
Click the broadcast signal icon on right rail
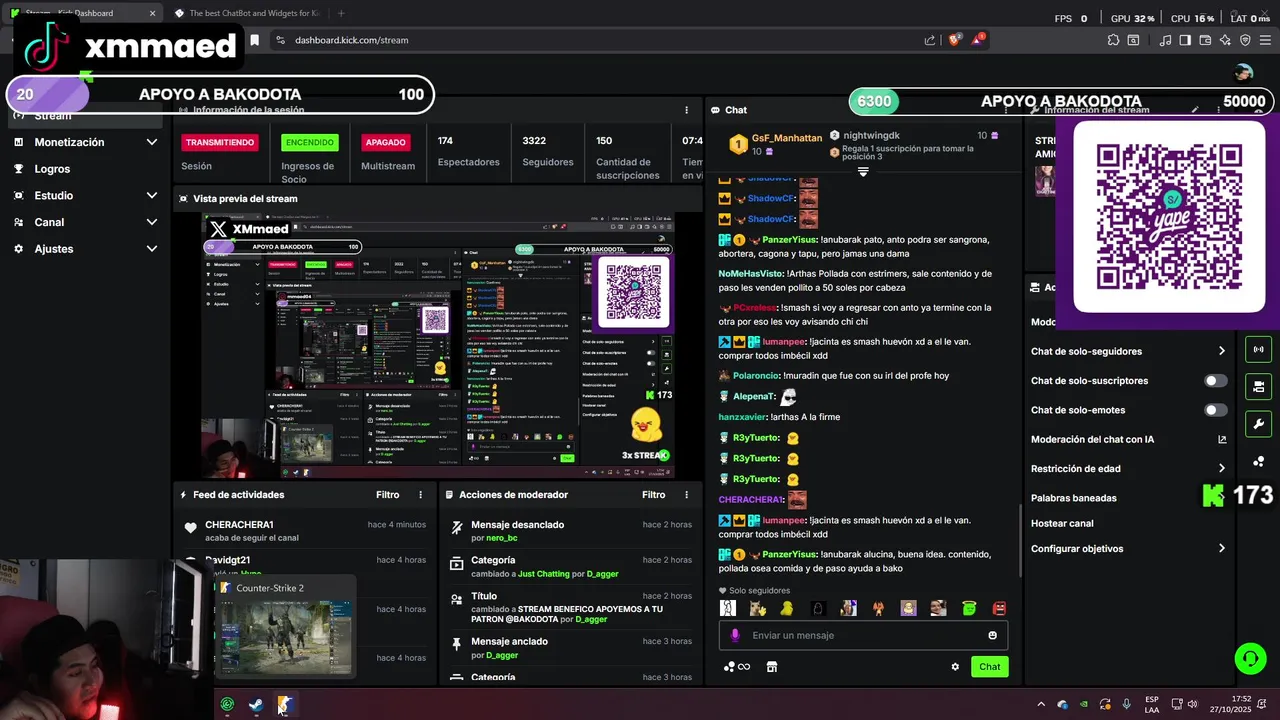(1258, 350)
